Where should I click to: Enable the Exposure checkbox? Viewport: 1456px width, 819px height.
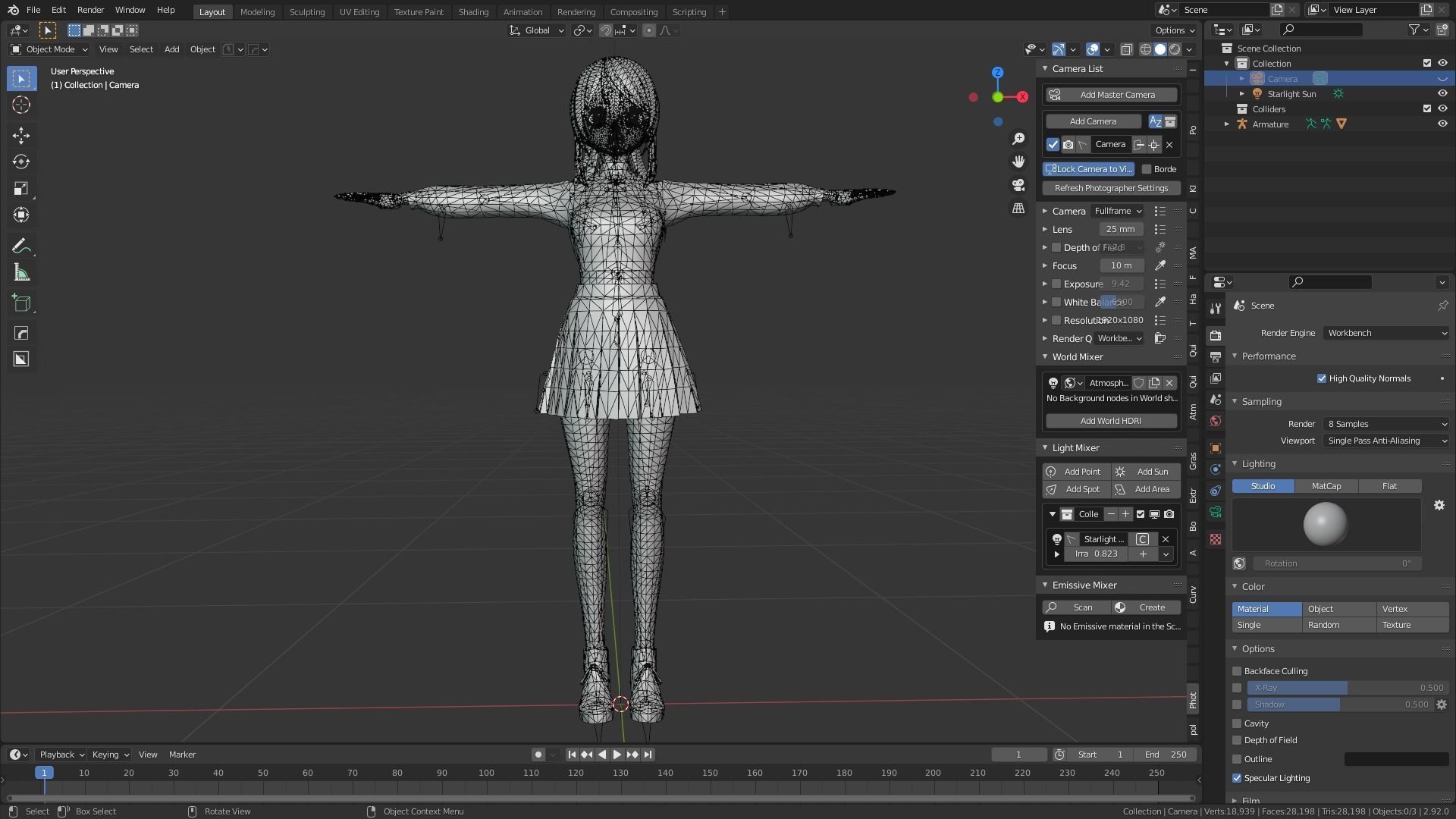pyautogui.click(x=1056, y=284)
